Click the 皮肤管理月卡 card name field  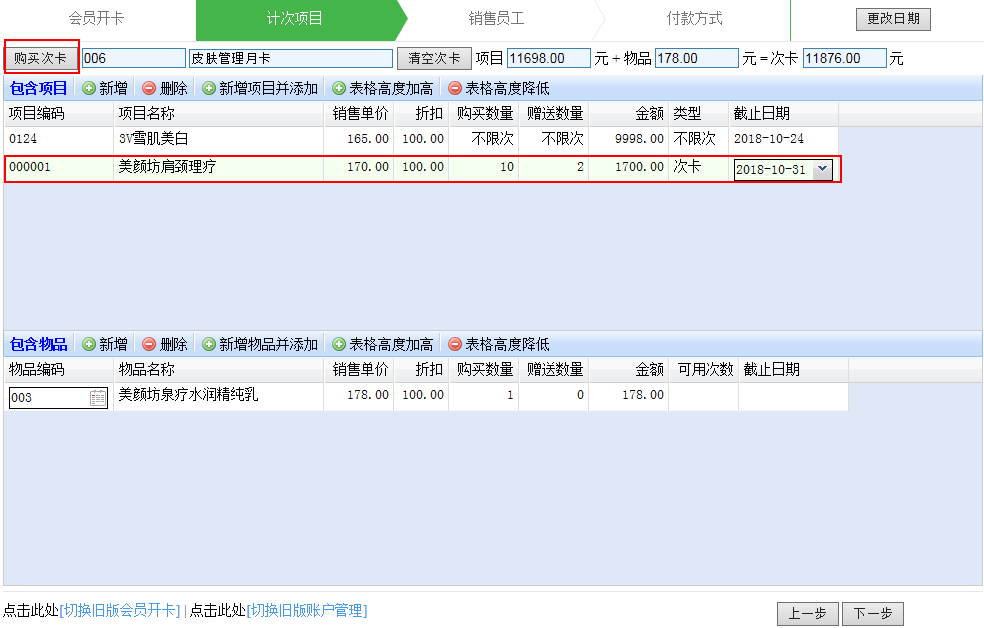291,59
